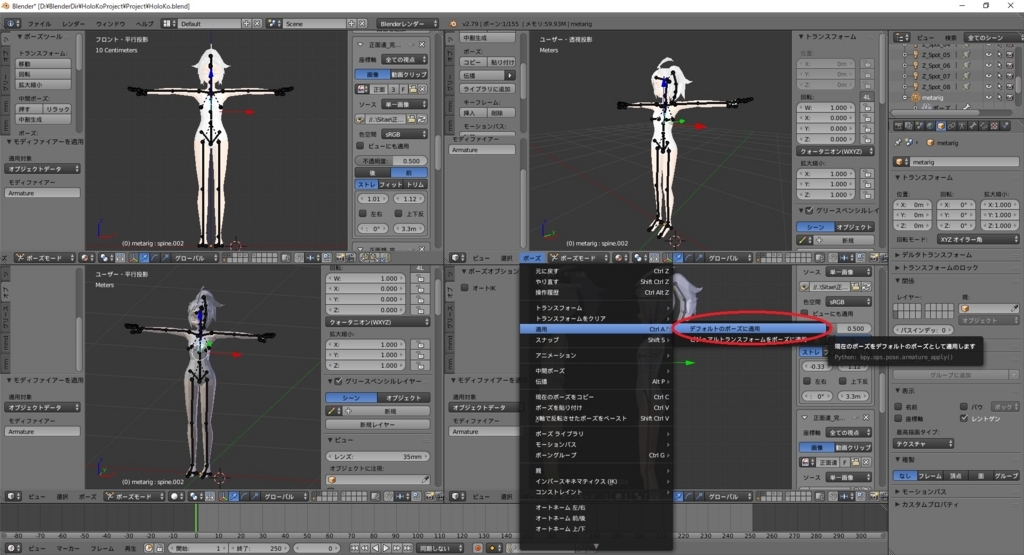Screen dimensions: 1024x555
Task: Enable the バウ (bounds) checkbox
Action: click(964, 407)
